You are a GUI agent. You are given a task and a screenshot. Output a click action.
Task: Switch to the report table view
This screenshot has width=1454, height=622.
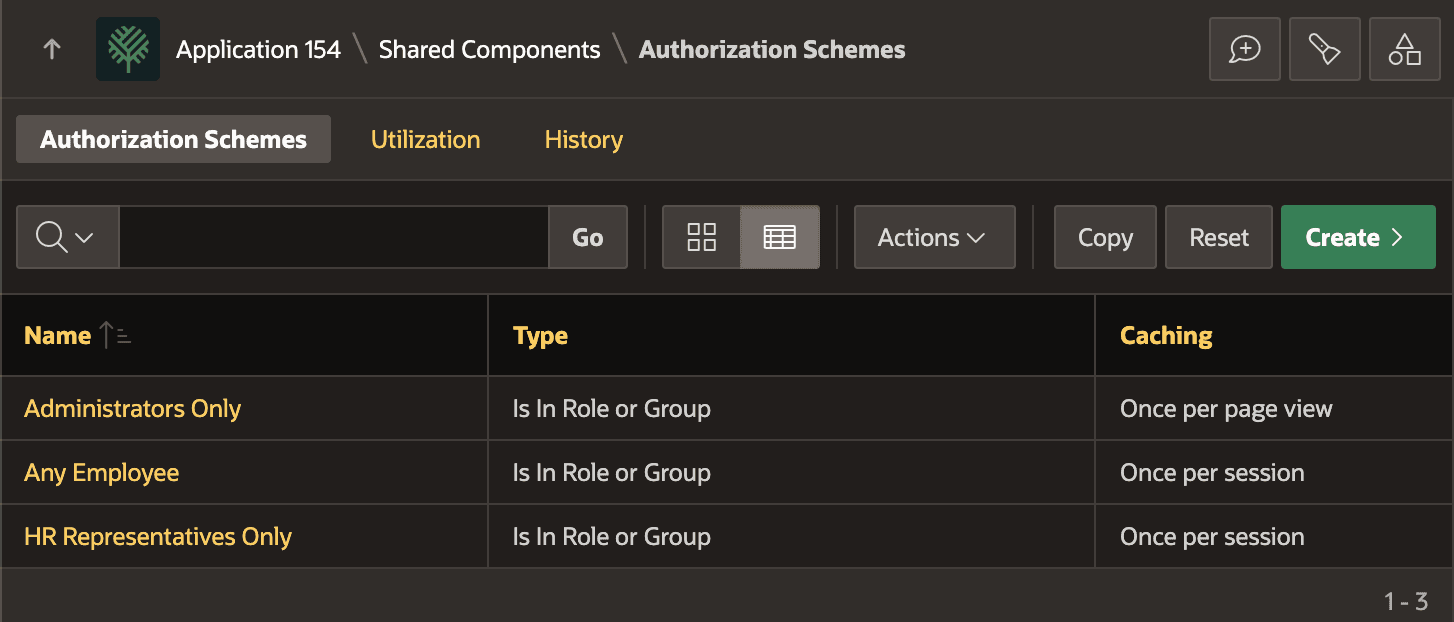click(779, 237)
